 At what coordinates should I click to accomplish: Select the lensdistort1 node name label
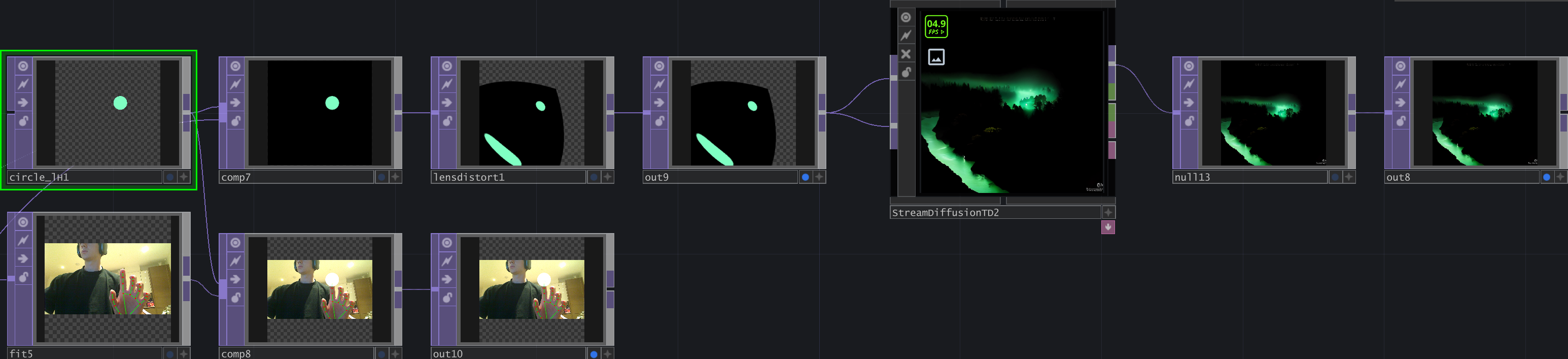click(x=508, y=177)
